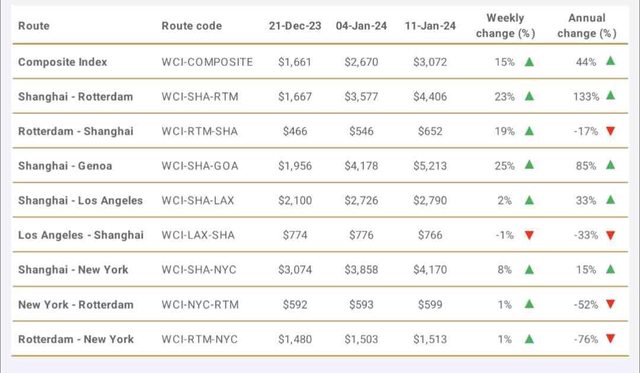Click the 21-Dec-23 column header
The image size is (640, 373).
pos(295,26)
